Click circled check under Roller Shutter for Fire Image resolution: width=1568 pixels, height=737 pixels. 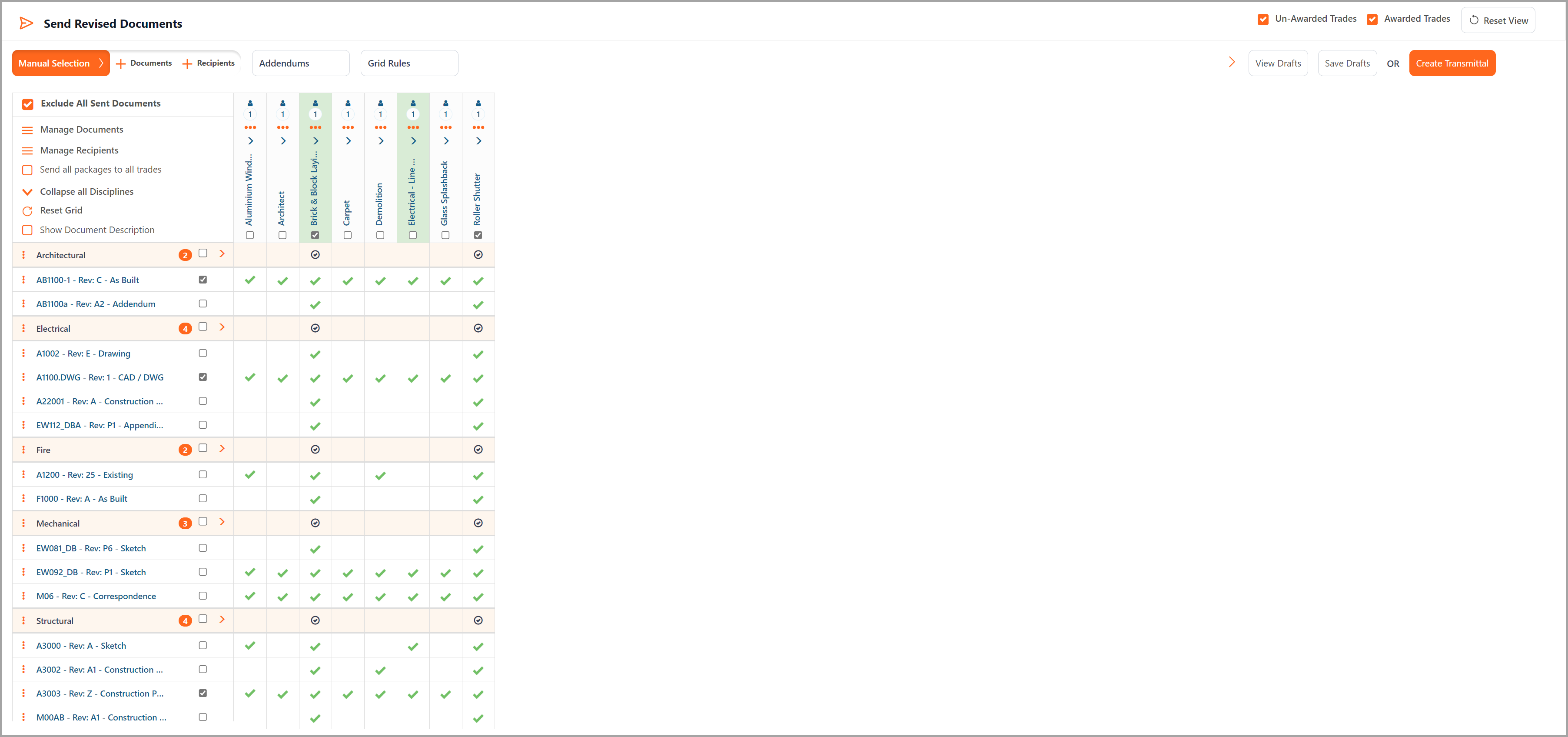(x=478, y=450)
